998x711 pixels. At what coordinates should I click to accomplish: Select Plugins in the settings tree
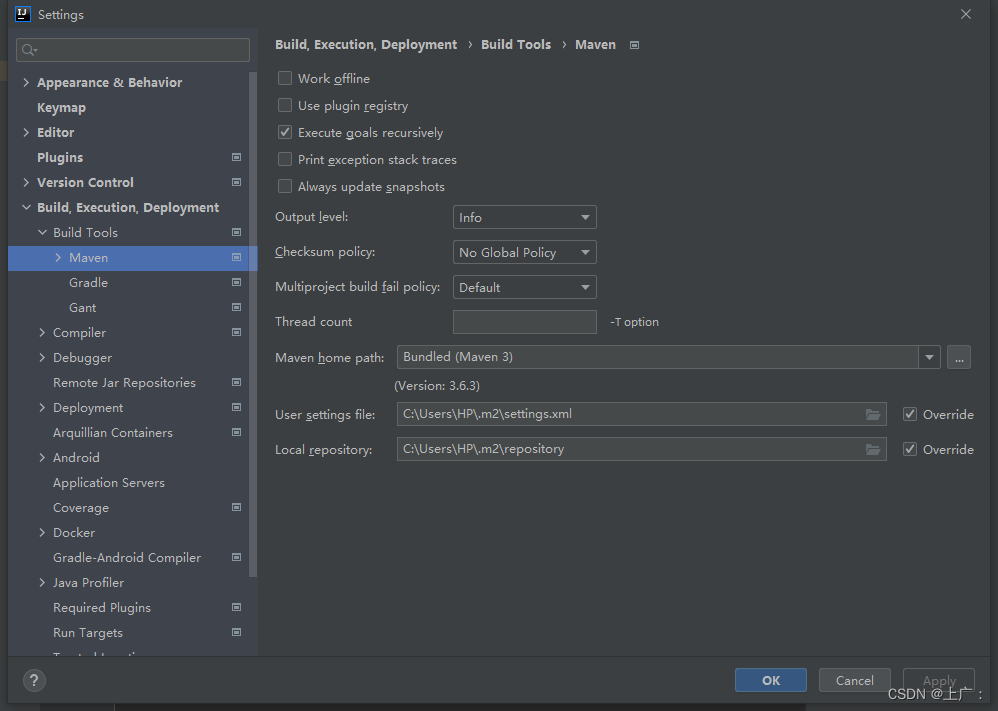pyautogui.click(x=60, y=157)
